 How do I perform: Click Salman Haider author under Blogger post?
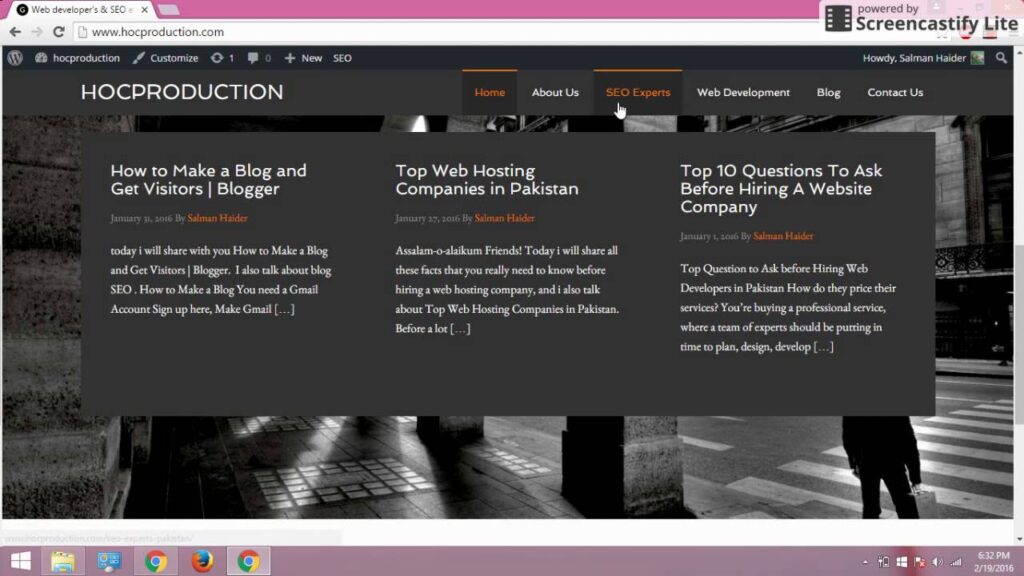pyautogui.click(x=217, y=218)
